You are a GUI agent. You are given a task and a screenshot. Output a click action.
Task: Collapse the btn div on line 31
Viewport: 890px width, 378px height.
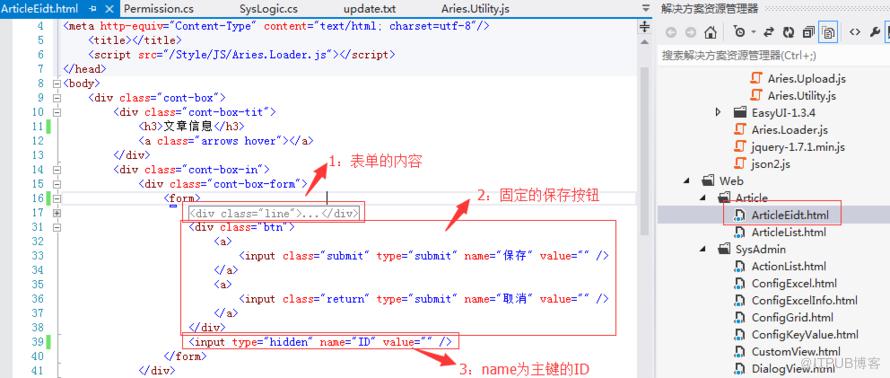(x=56, y=227)
